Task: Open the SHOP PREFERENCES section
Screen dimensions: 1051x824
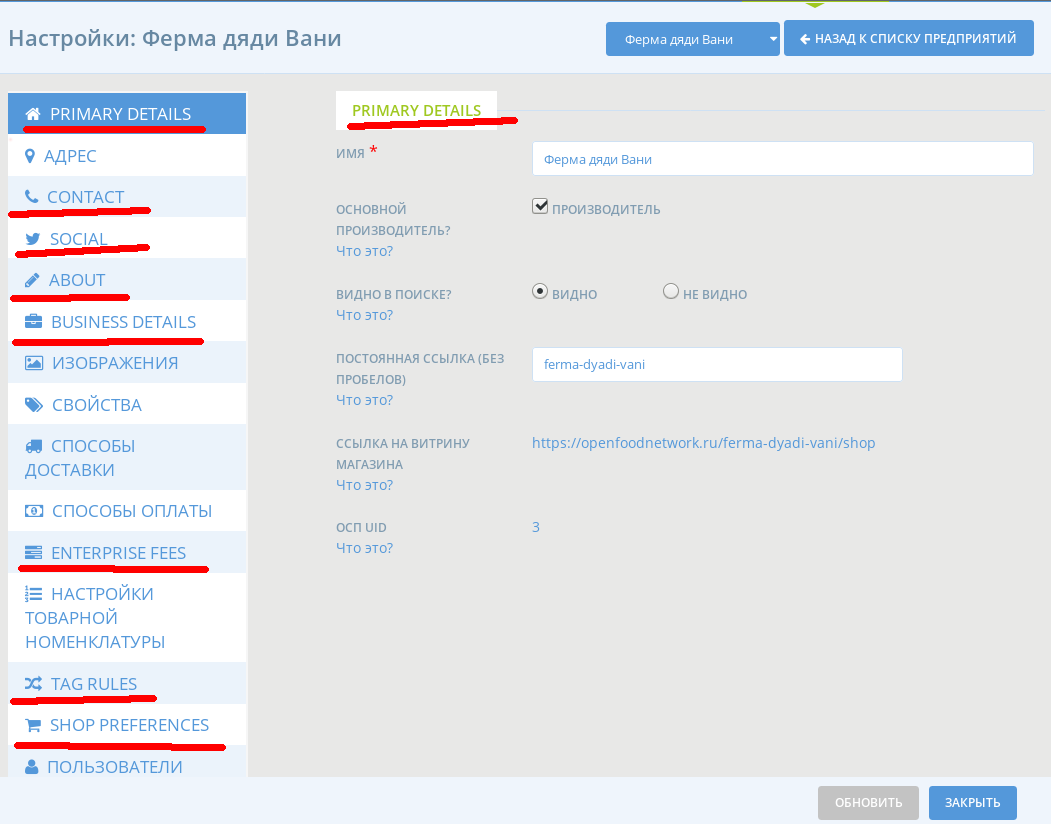Action: [x=127, y=725]
